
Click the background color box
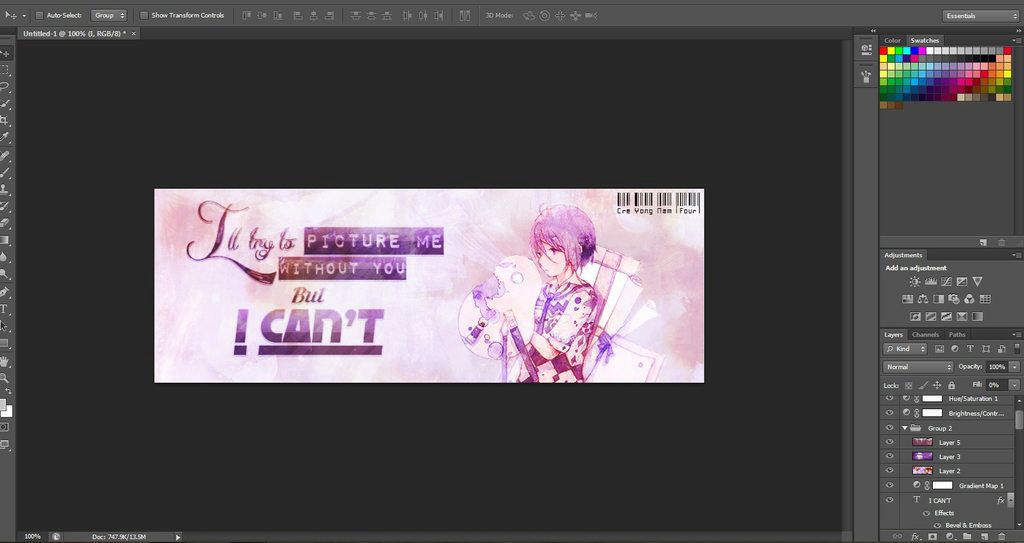coord(8,412)
